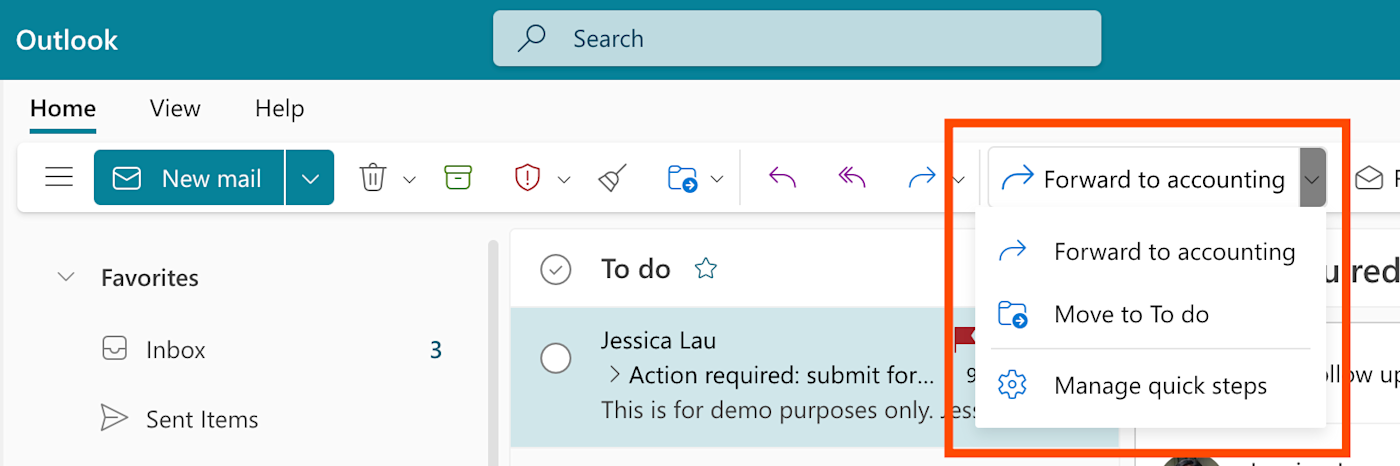This screenshot has height=466, width=1400.
Task: Click the envelope icon right of quick steps
Action: click(x=1368, y=179)
